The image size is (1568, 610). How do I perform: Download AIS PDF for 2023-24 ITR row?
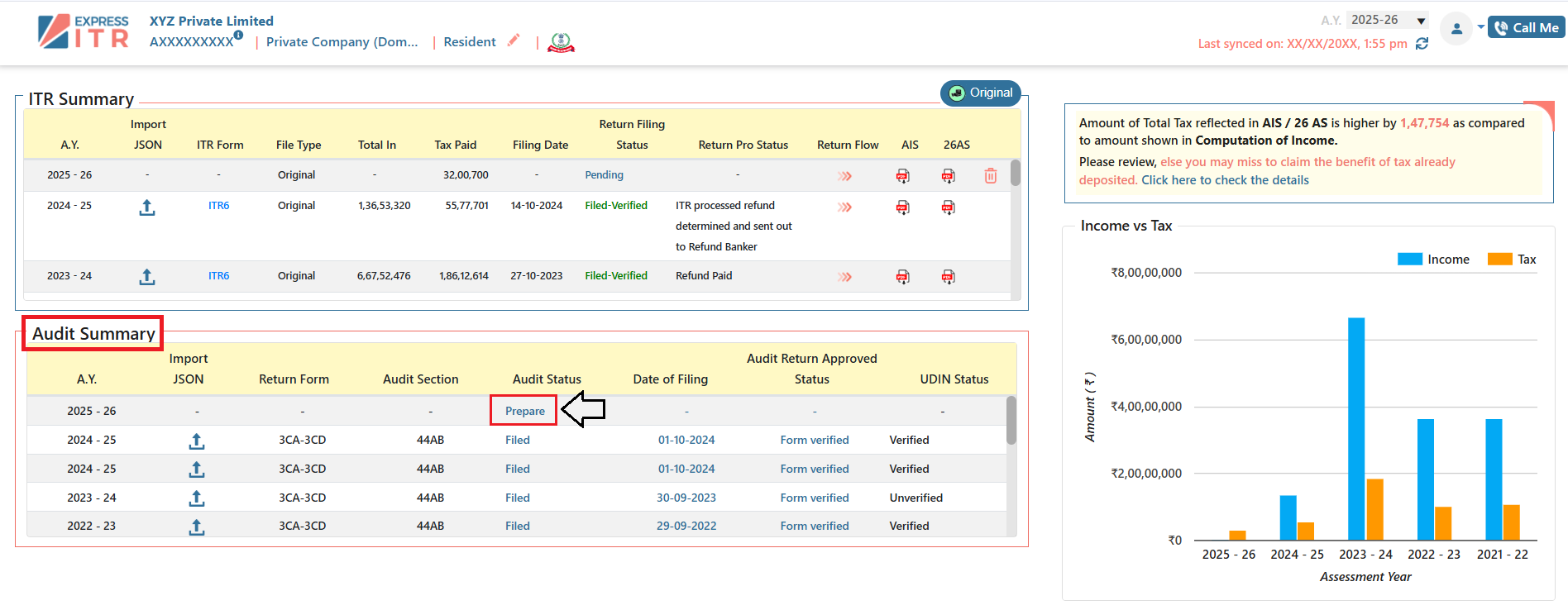pos(902,277)
